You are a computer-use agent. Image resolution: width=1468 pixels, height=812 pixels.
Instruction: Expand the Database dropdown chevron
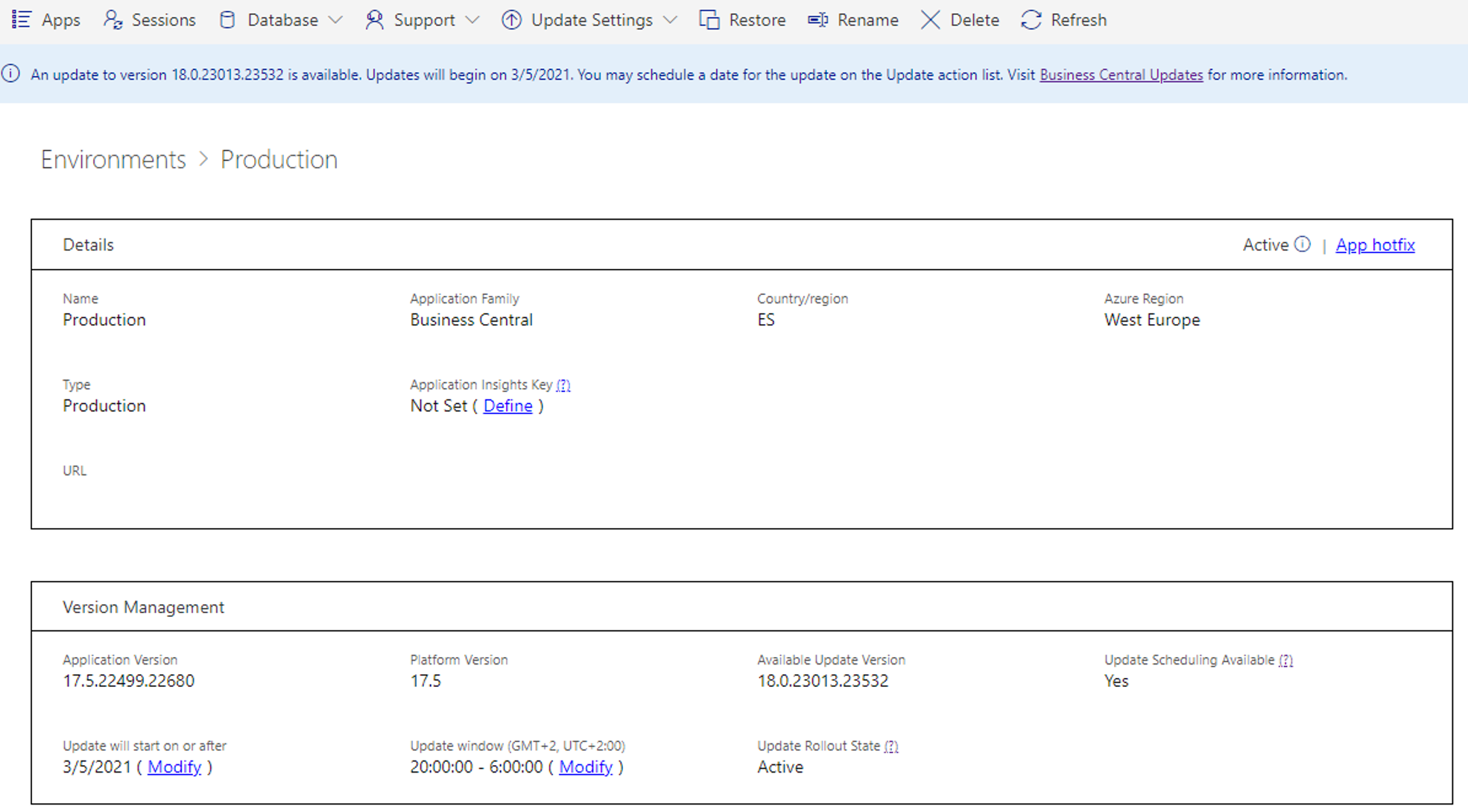[336, 20]
